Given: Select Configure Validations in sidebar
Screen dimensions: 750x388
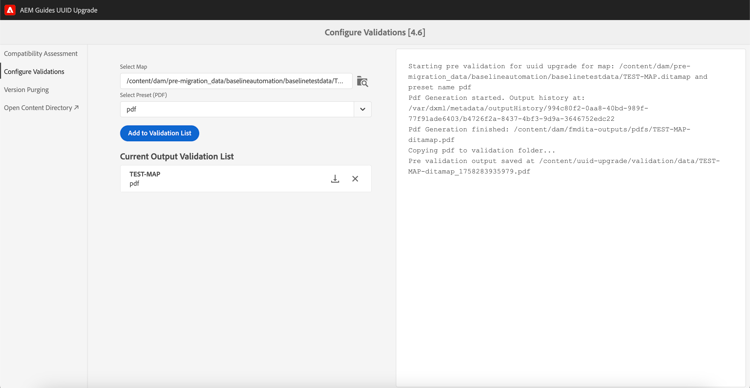Looking at the screenshot, I should pos(34,72).
